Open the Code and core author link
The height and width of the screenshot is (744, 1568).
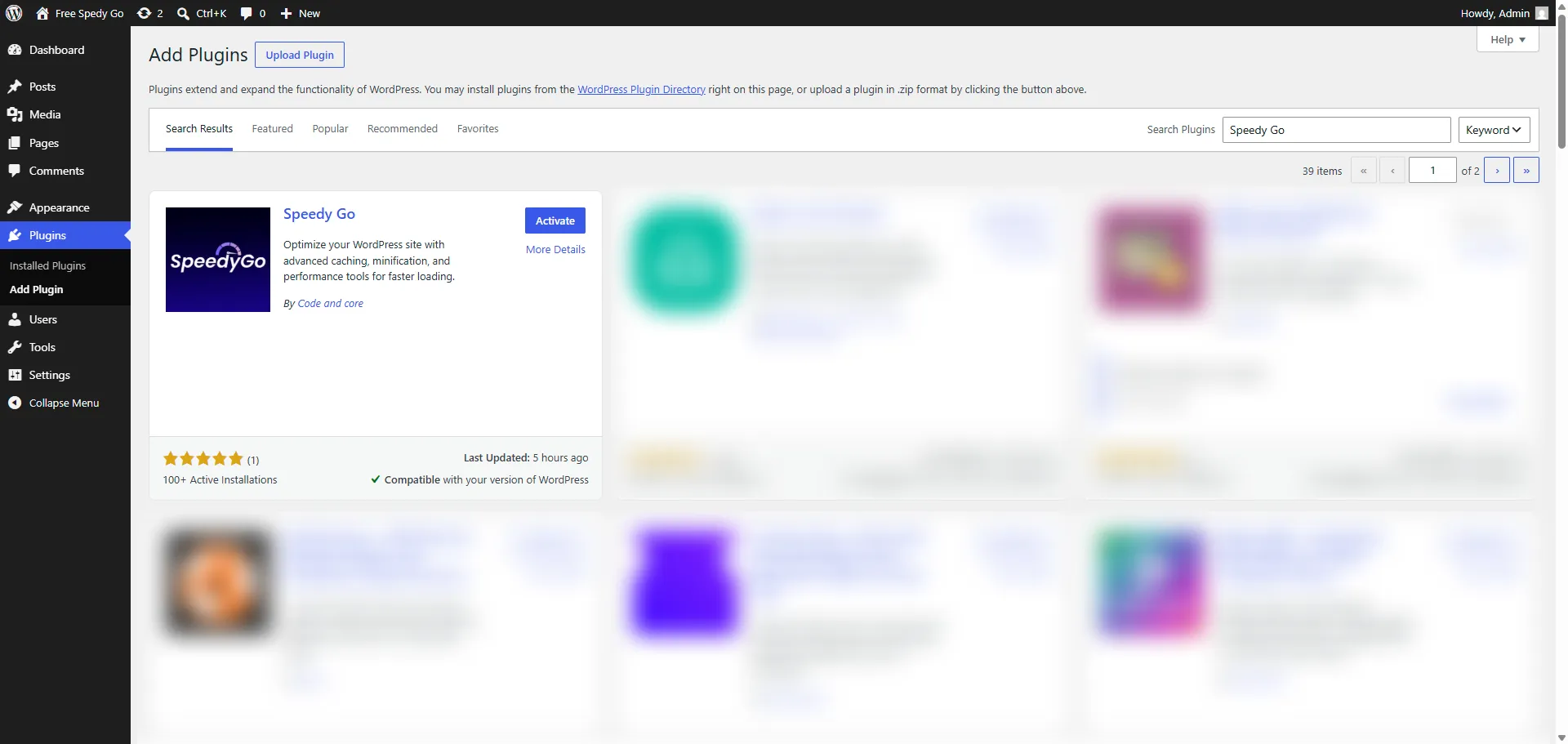point(331,303)
